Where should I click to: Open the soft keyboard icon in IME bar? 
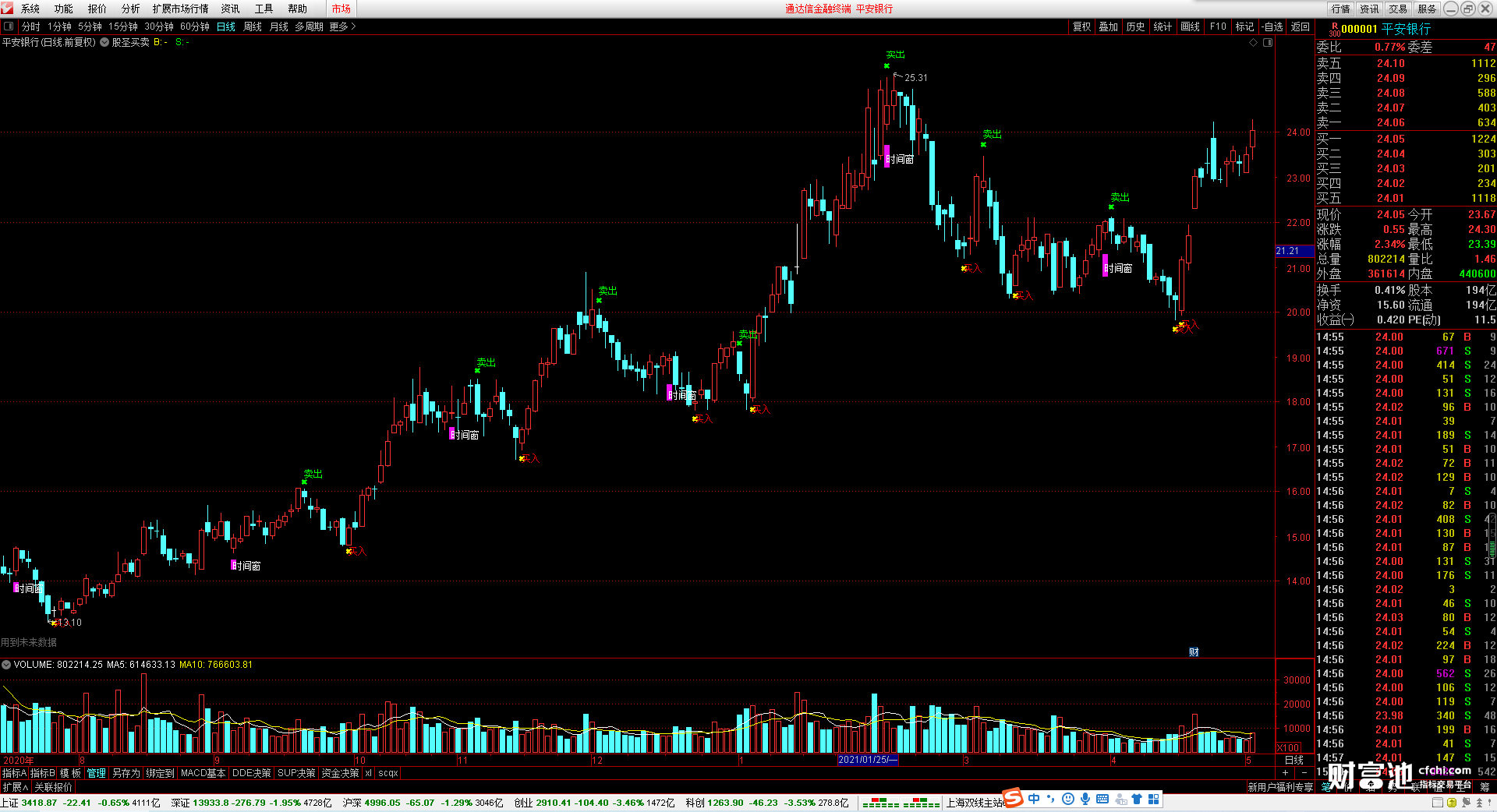coord(1102,799)
